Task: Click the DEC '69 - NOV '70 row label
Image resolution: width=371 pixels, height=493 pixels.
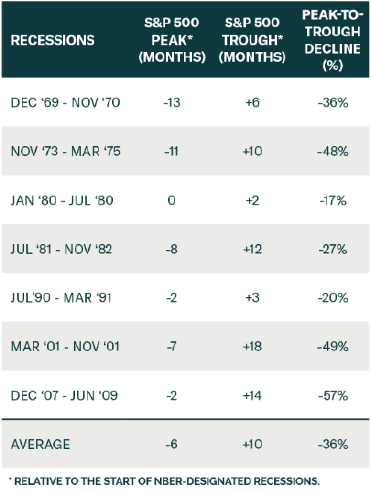Action: point(65,103)
